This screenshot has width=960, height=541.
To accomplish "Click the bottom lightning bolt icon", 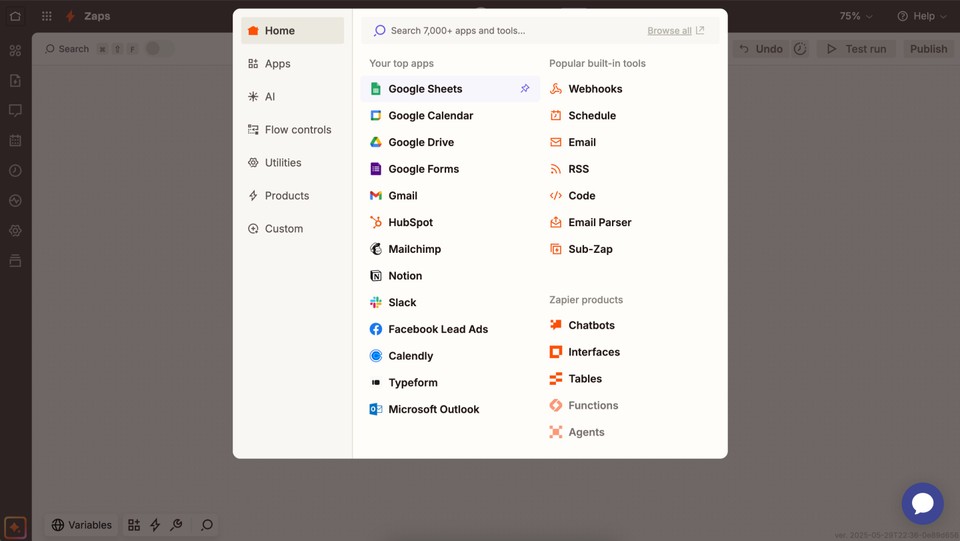I will (x=155, y=525).
